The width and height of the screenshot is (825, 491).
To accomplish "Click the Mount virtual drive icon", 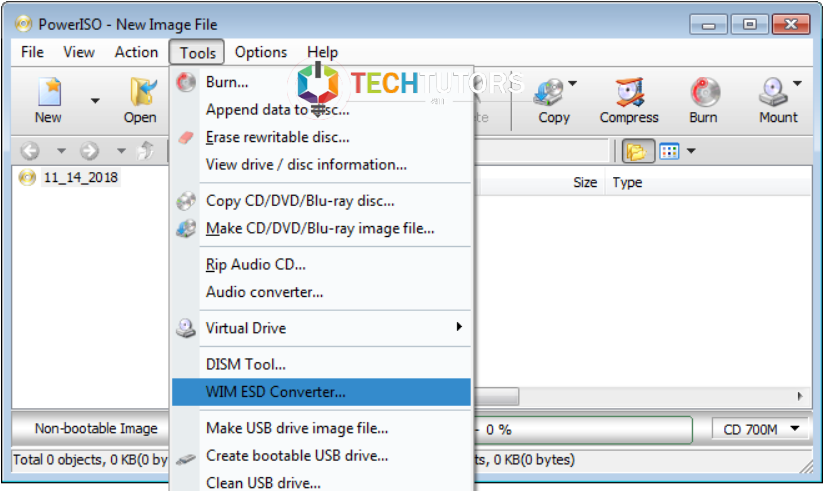I will [773, 93].
